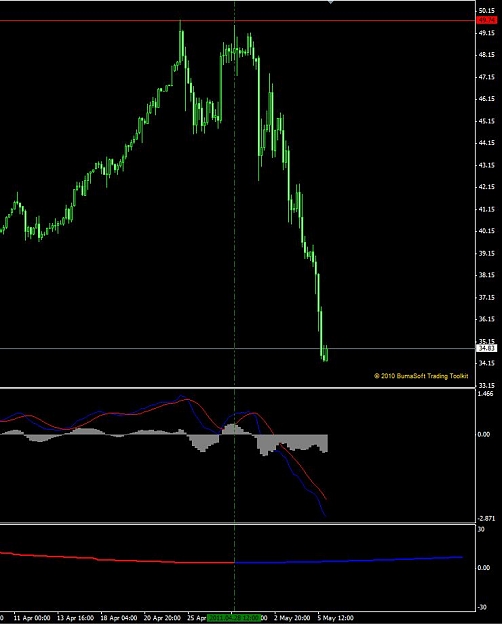Click the 5 May 12:00 time label

point(335,618)
